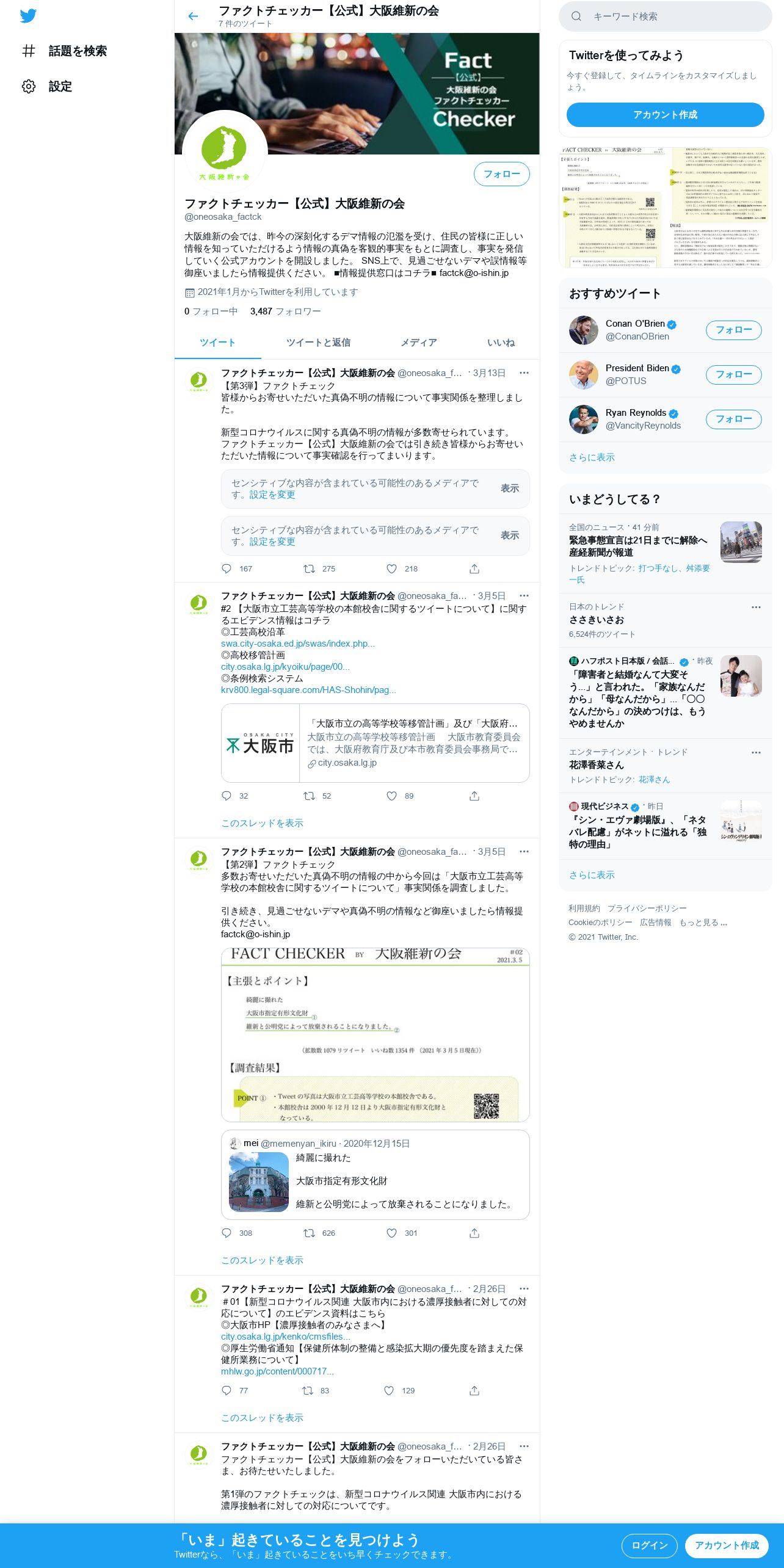The image size is (784, 1568).
Task: Click ログイン in bottom banner
Action: click(x=649, y=1545)
